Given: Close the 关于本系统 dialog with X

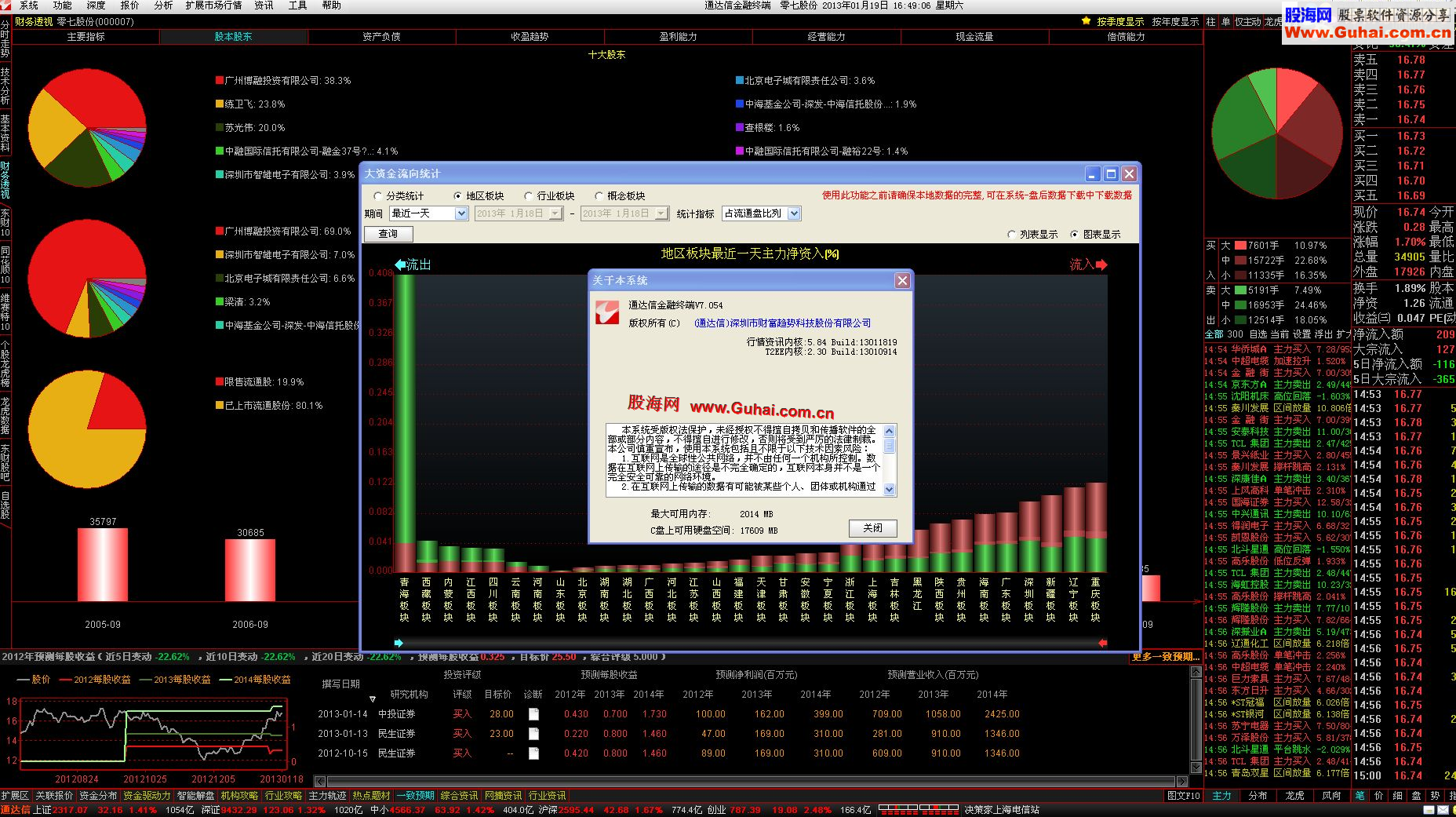Looking at the screenshot, I should point(902,280).
